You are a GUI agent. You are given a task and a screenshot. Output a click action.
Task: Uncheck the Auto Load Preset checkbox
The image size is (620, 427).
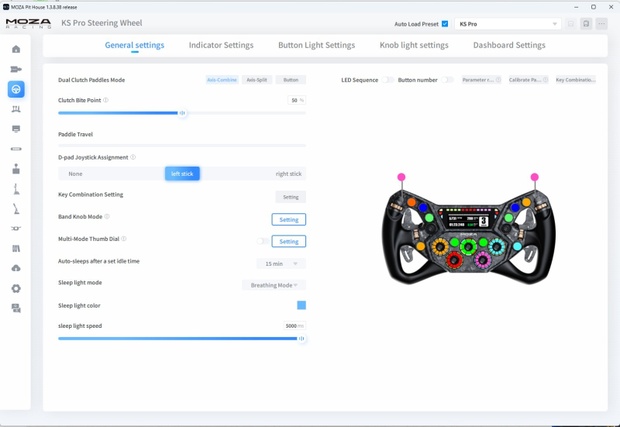[445, 24]
